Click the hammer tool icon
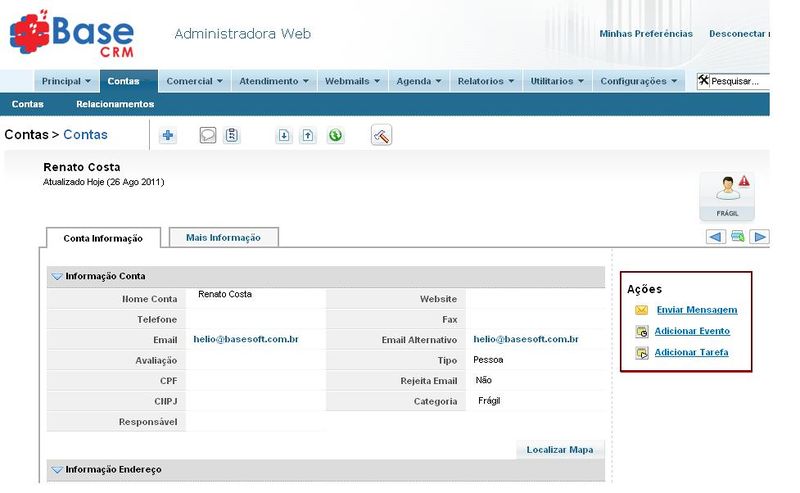 [382, 135]
